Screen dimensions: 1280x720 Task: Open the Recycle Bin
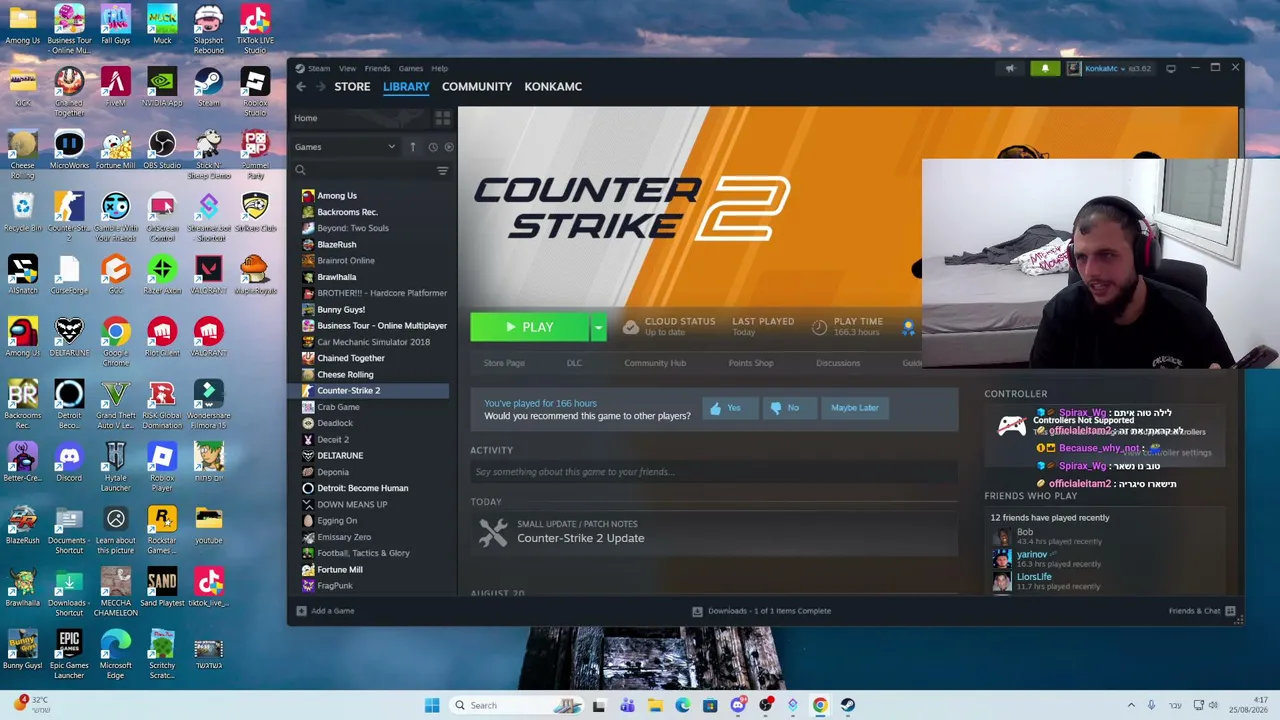click(x=22, y=212)
